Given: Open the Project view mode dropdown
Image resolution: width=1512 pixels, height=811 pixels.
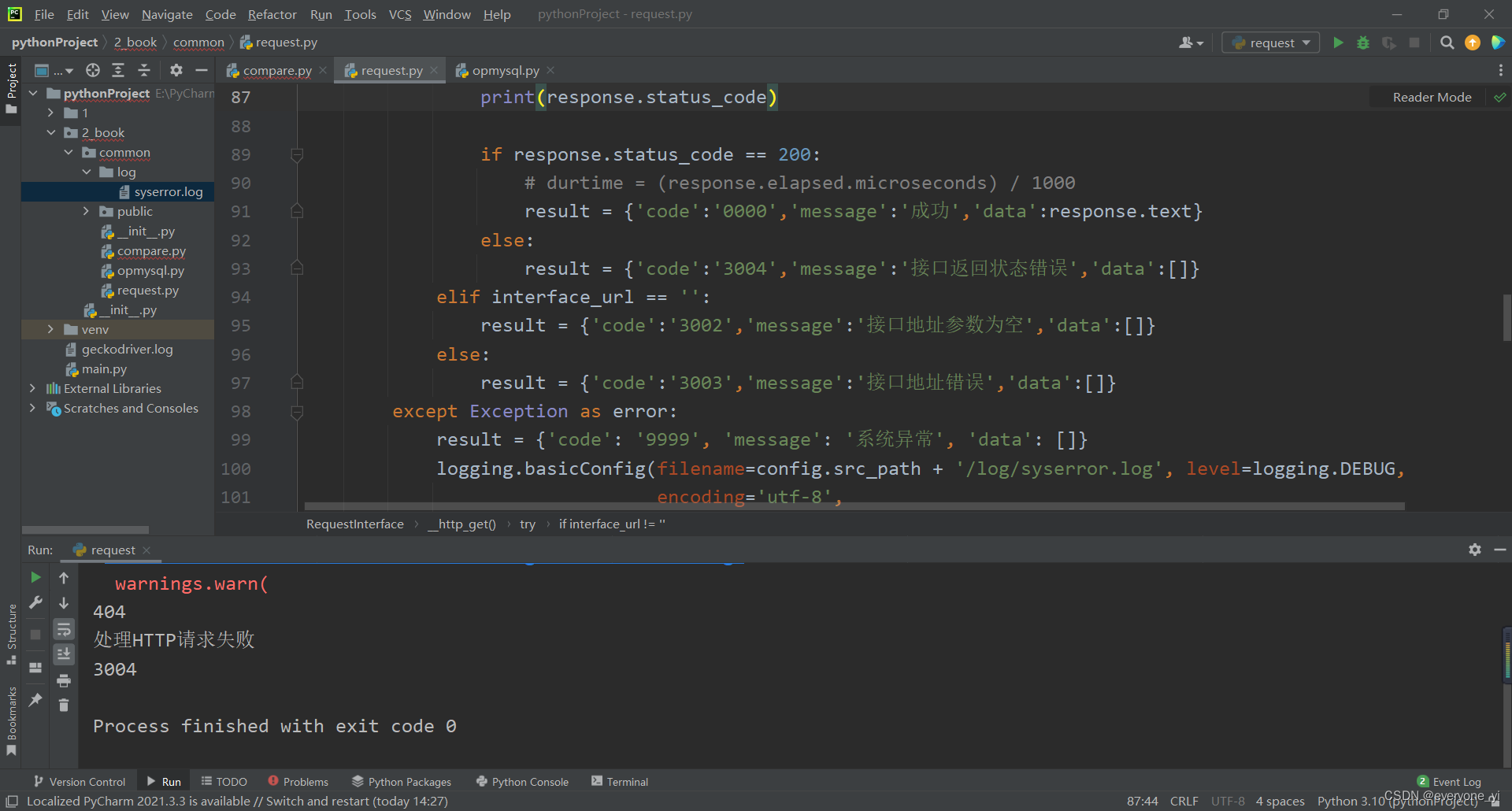Looking at the screenshot, I should [x=54, y=70].
